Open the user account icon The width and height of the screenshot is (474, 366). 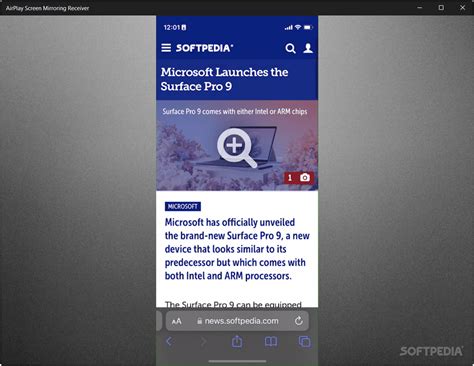click(x=308, y=48)
